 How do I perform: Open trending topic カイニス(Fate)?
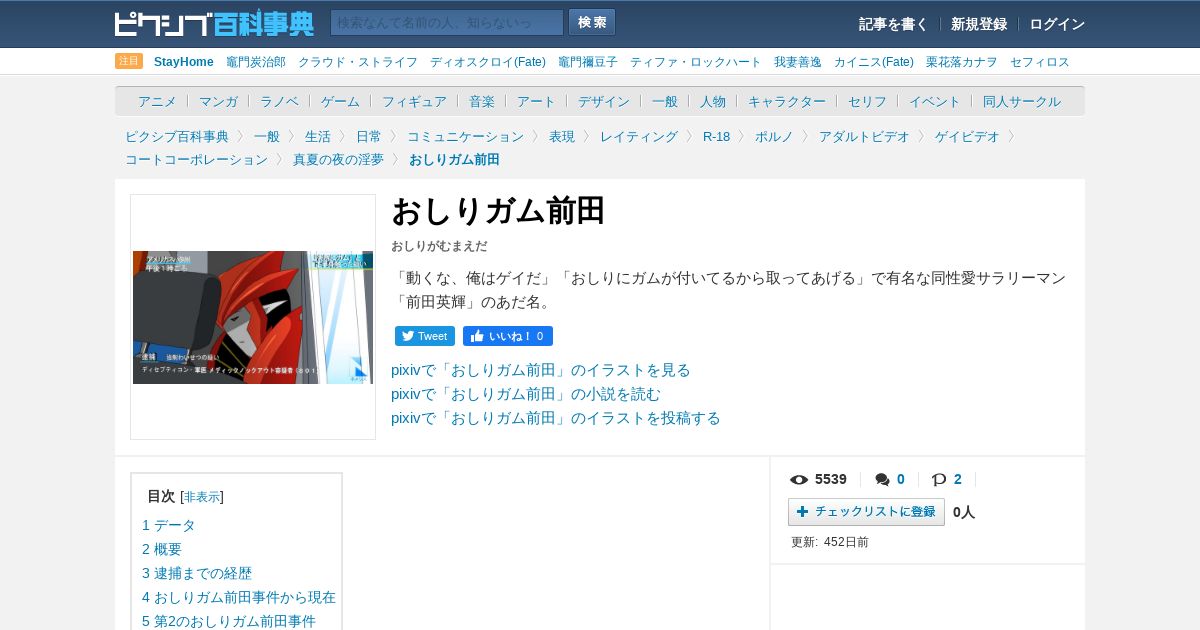coord(874,62)
